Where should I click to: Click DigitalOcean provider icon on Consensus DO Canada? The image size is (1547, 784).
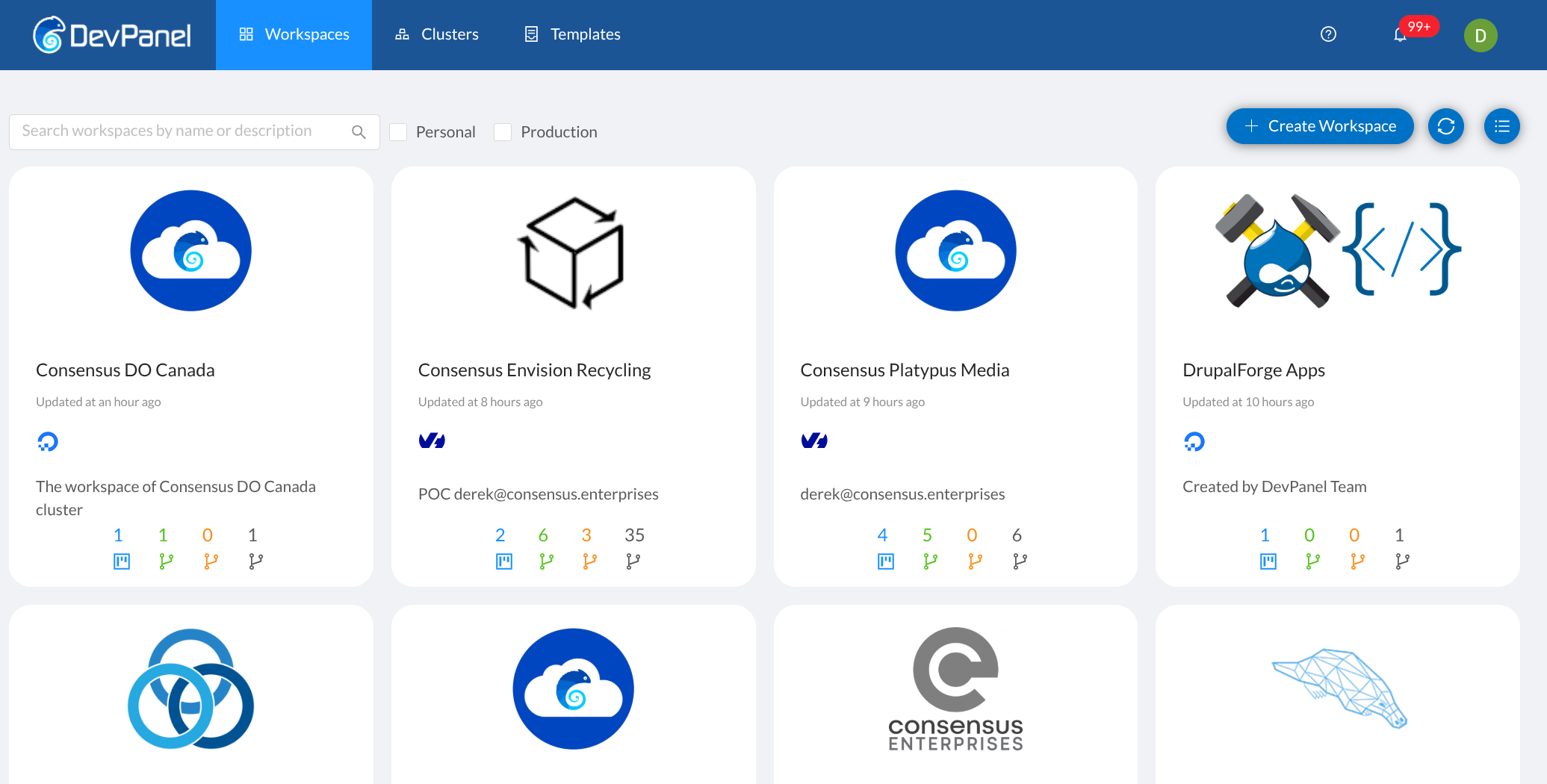[x=48, y=441]
